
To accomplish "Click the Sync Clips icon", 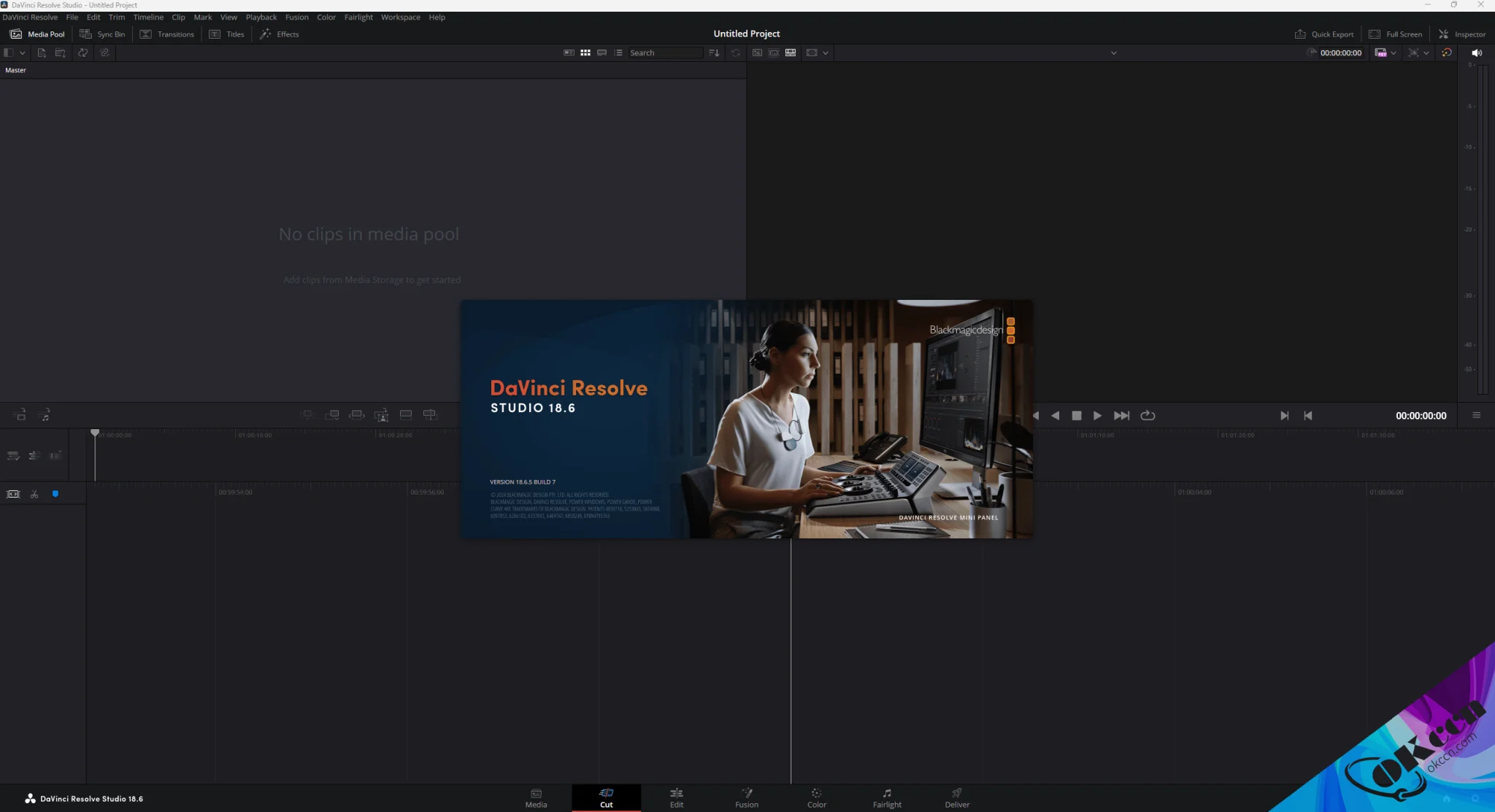I will [82, 53].
